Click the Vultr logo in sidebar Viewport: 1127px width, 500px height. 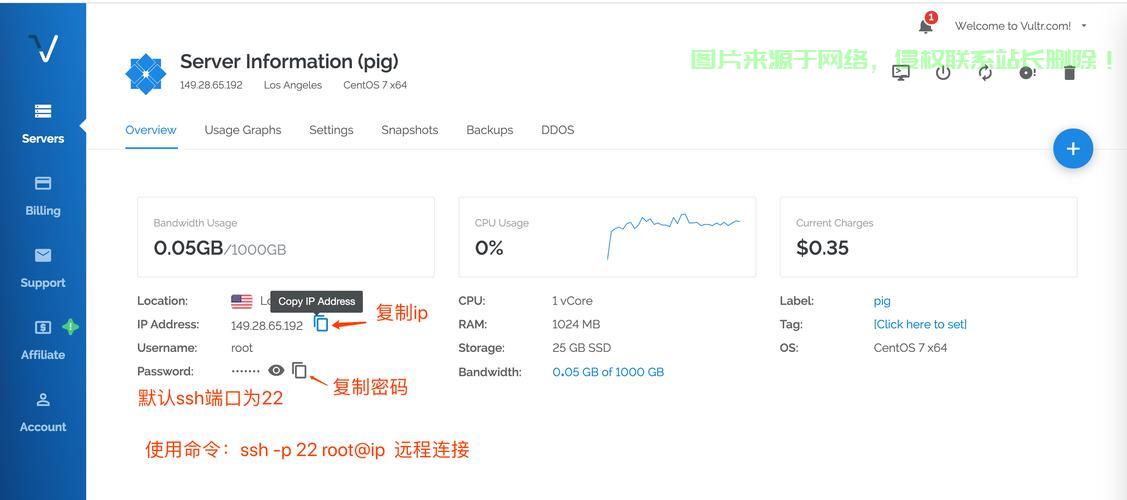(43, 48)
